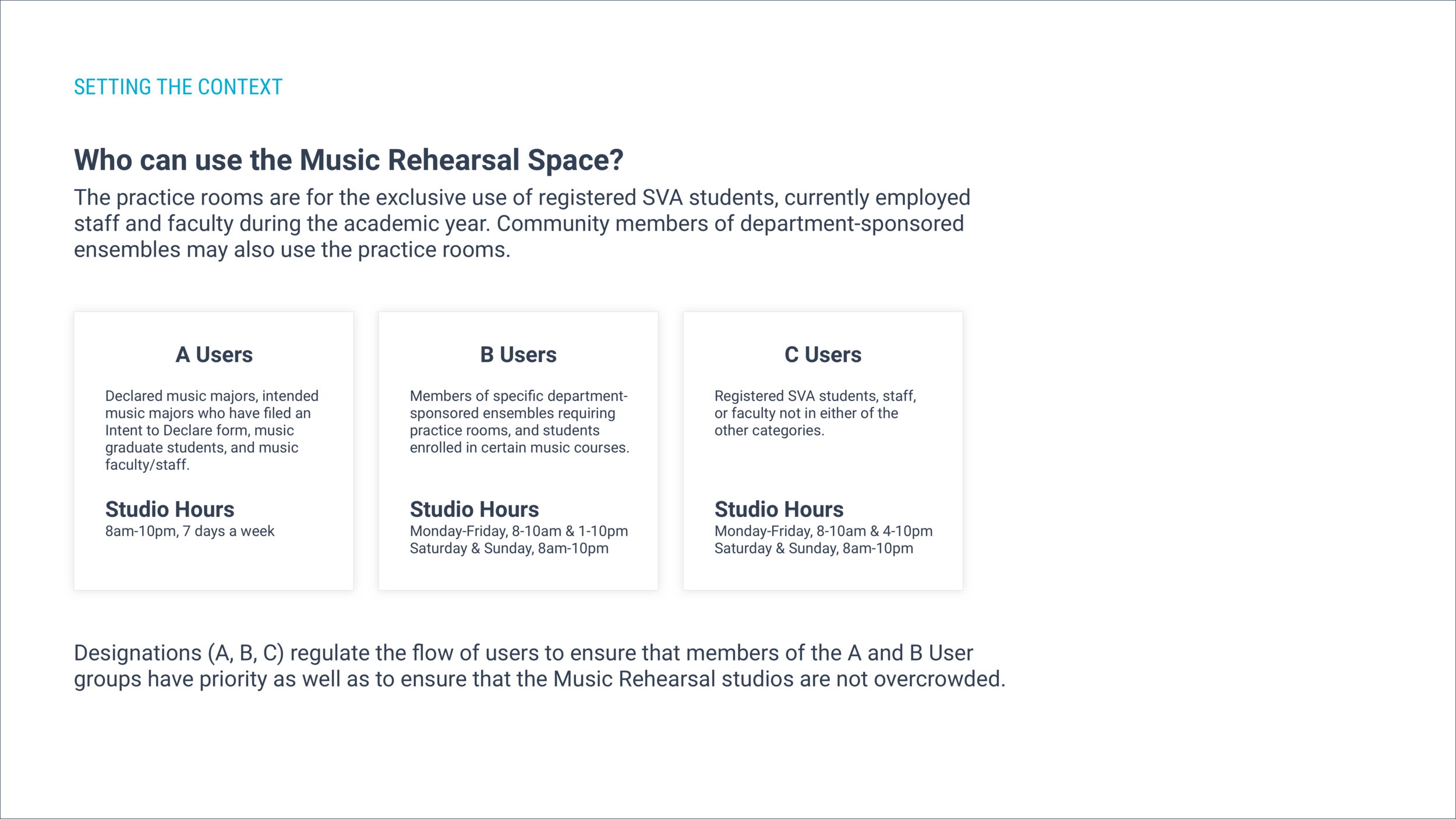This screenshot has height=819, width=1456.
Task: Click 'Saturday & Sunday, 8am-10pm' in the C Users card
Action: (814, 548)
